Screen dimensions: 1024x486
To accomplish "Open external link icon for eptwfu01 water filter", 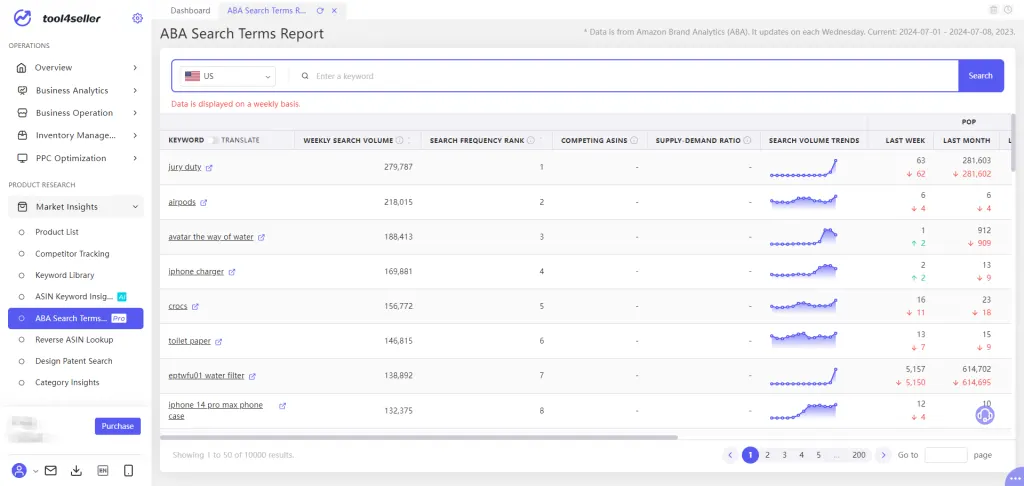I will click(x=252, y=376).
